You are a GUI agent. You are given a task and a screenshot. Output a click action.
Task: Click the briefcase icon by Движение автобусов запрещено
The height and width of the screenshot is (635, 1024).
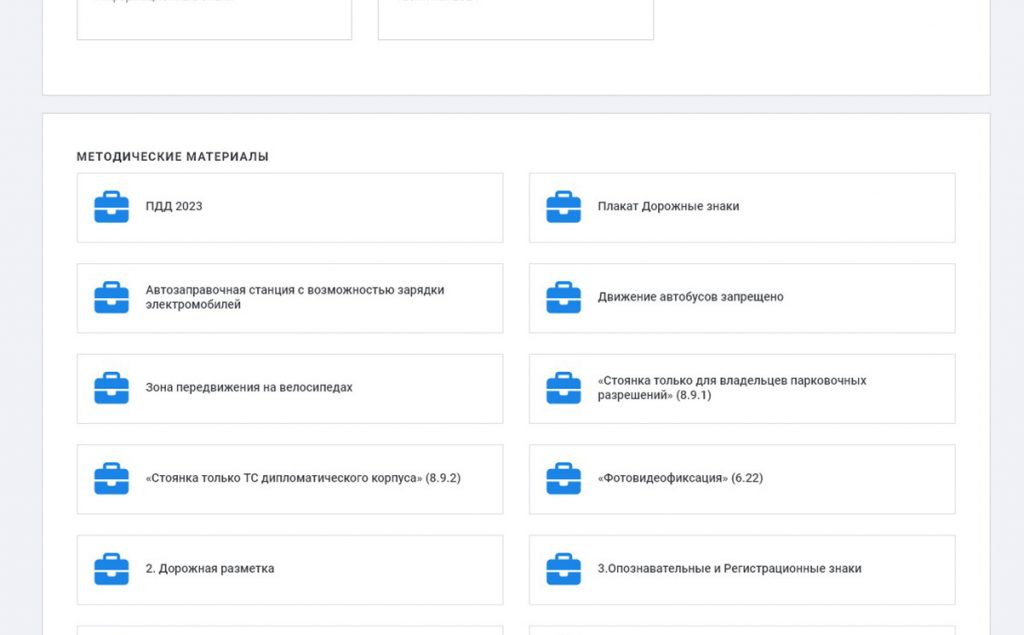tap(563, 298)
